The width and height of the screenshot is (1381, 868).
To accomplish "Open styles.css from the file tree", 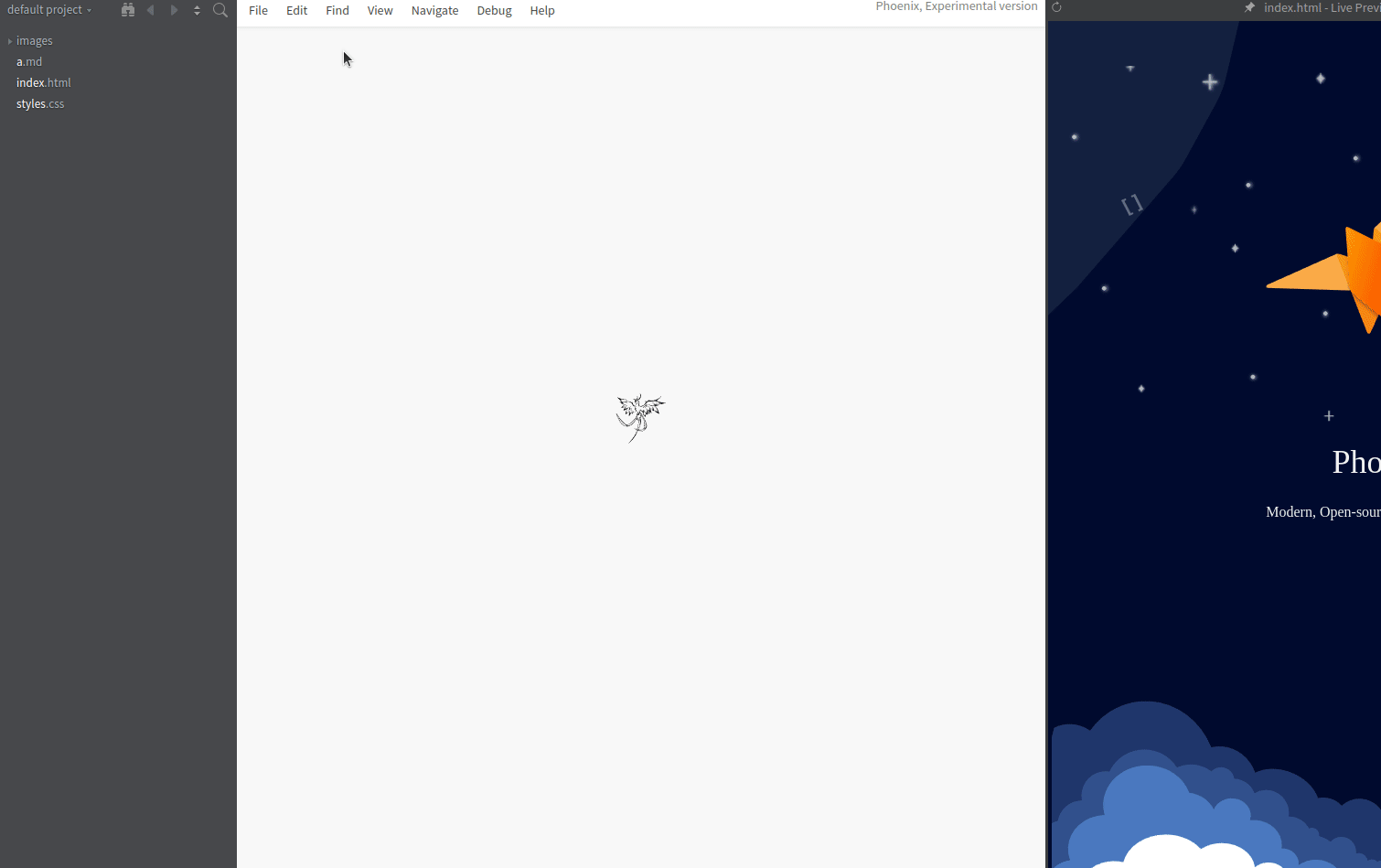I will (x=40, y=104).
